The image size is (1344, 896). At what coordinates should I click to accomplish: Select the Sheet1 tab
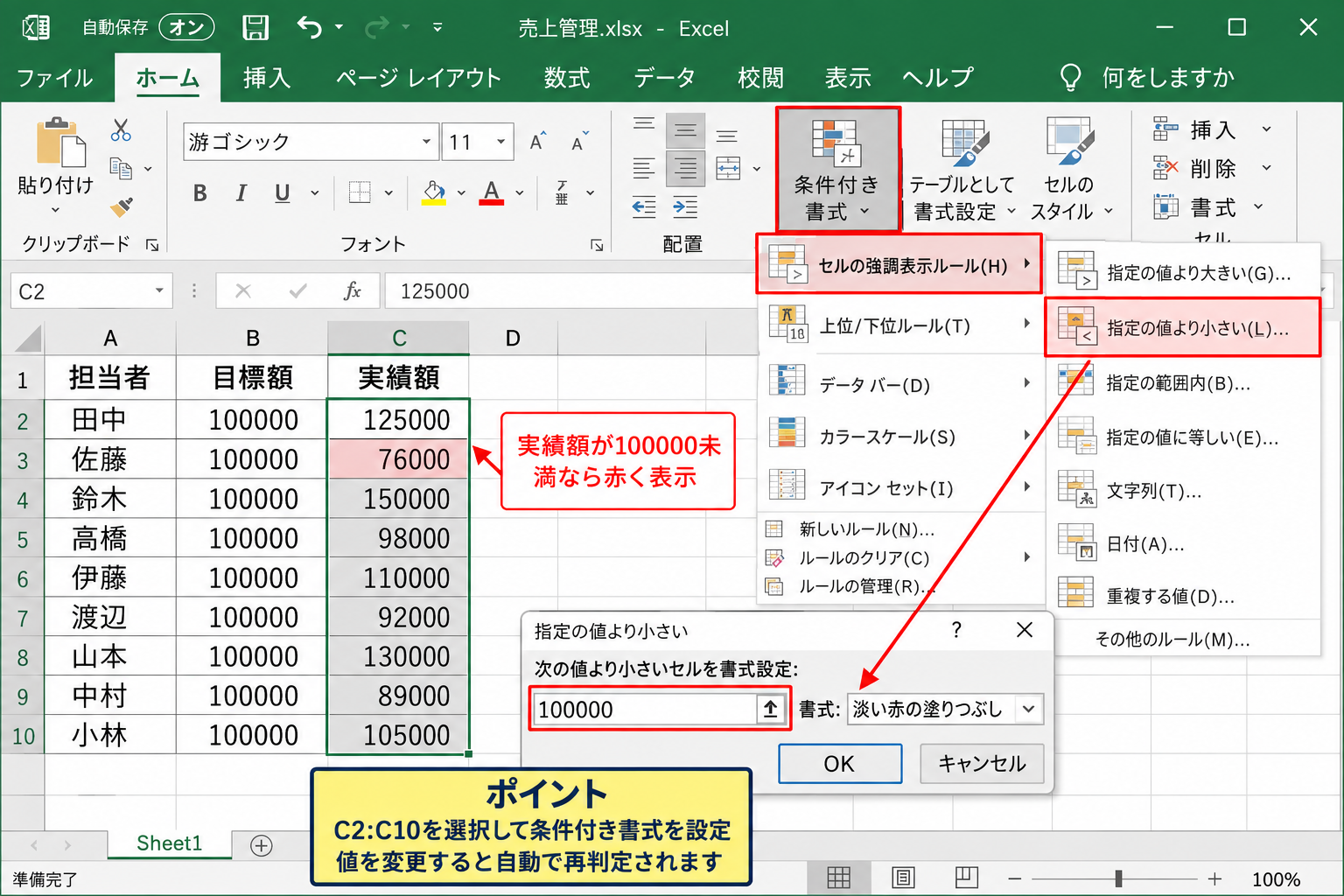(169, 843)
